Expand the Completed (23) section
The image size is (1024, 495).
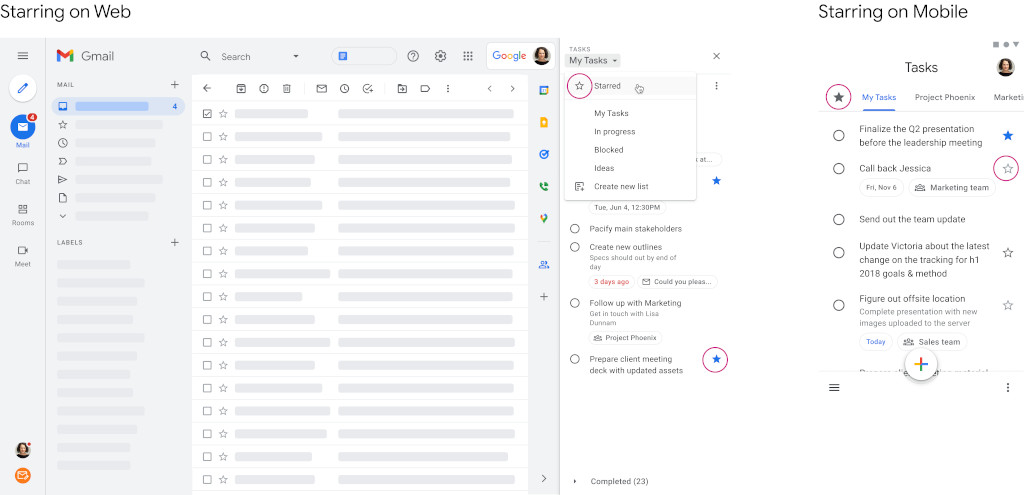575,481
